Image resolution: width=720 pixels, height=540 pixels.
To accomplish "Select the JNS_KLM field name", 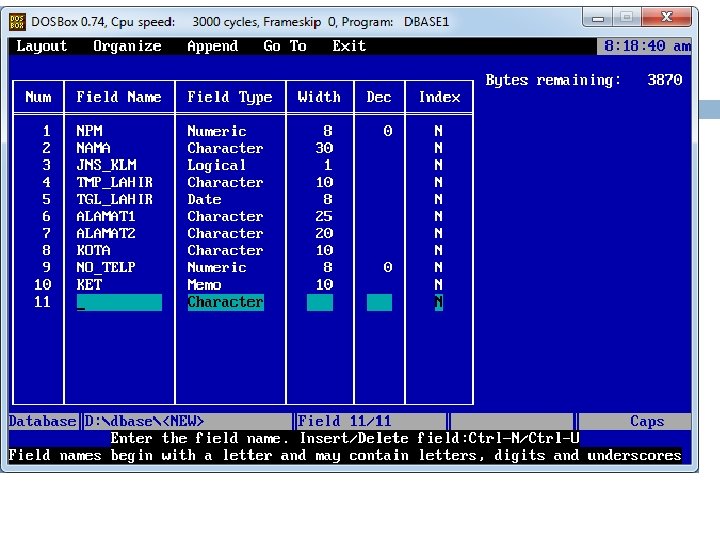I will pyautogui.click(x=107, y=165).
